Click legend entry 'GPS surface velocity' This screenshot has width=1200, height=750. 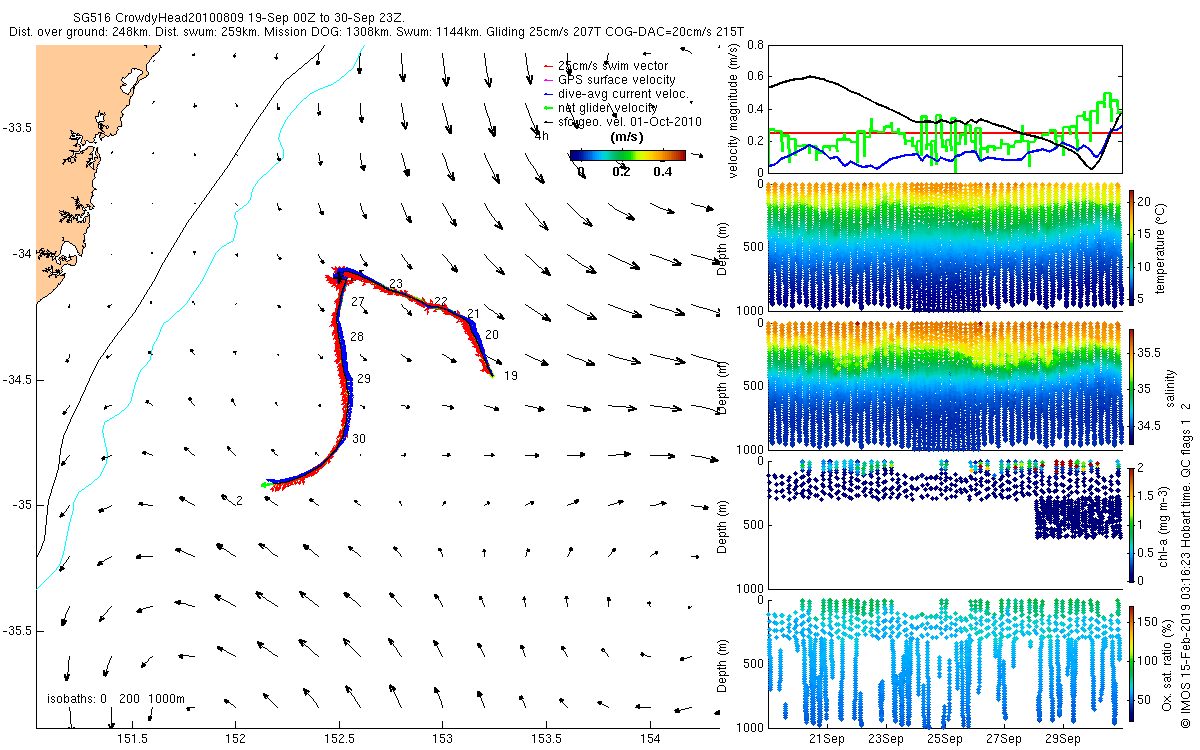(616, 80)
